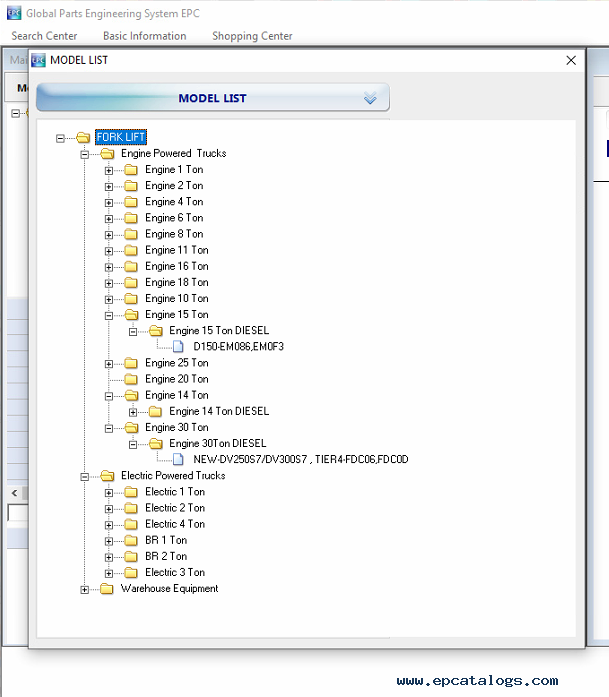Click the NEW-DV250S7/DV300S7 document icon
This screenshot has height=697, width=609.
coord(179,460)
